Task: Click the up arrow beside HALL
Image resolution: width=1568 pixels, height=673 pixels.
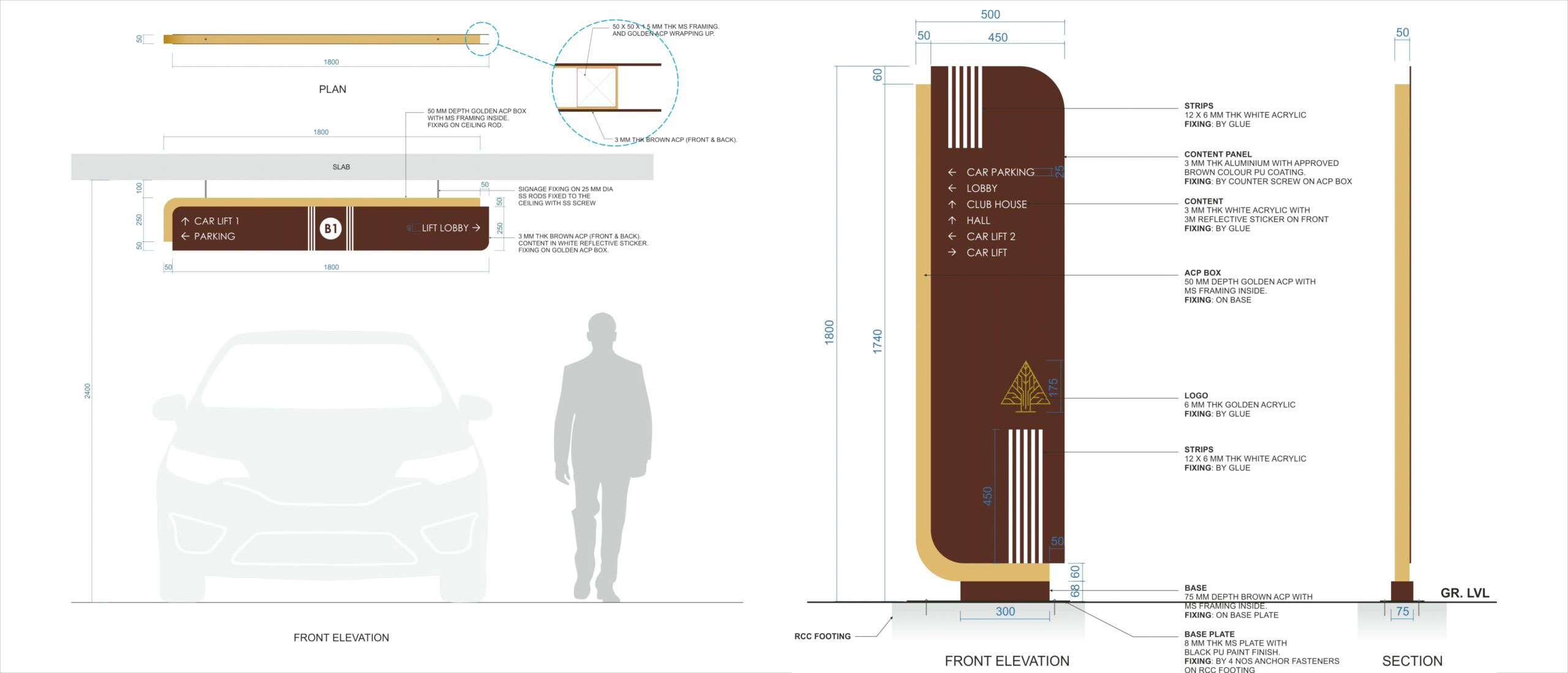Action: coord(952,220)
